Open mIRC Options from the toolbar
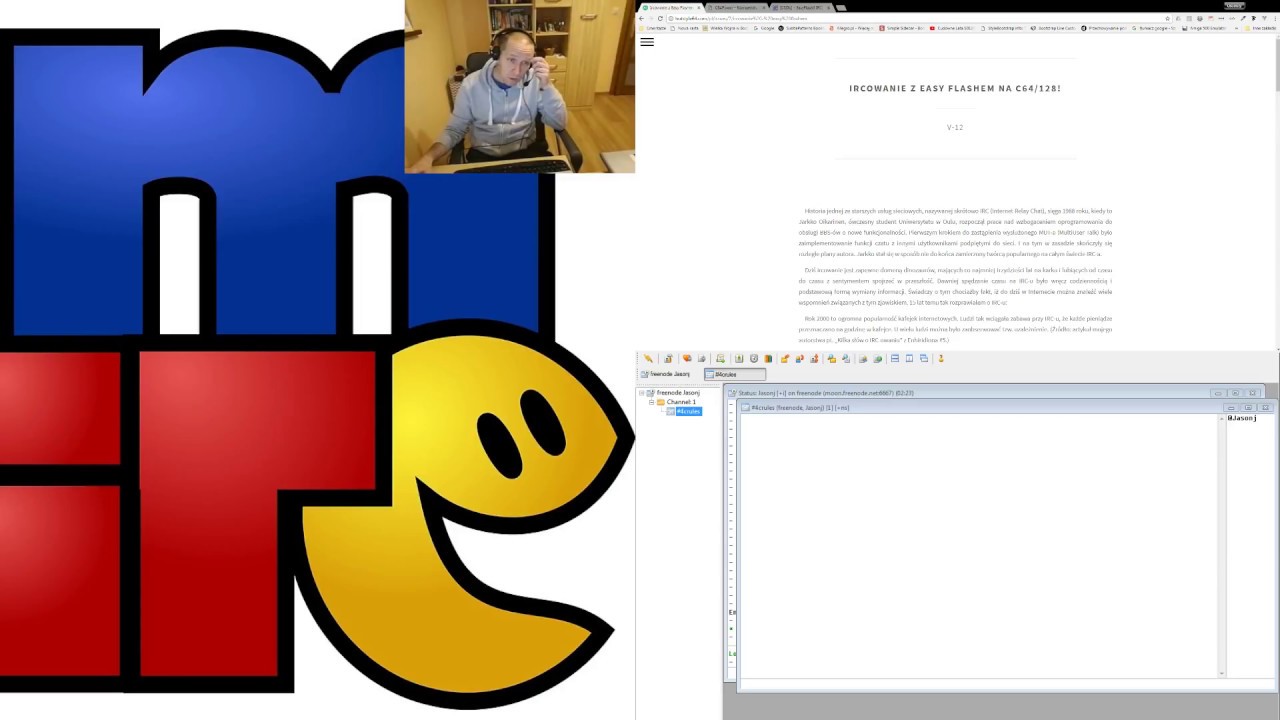 [x=668, y=358]
